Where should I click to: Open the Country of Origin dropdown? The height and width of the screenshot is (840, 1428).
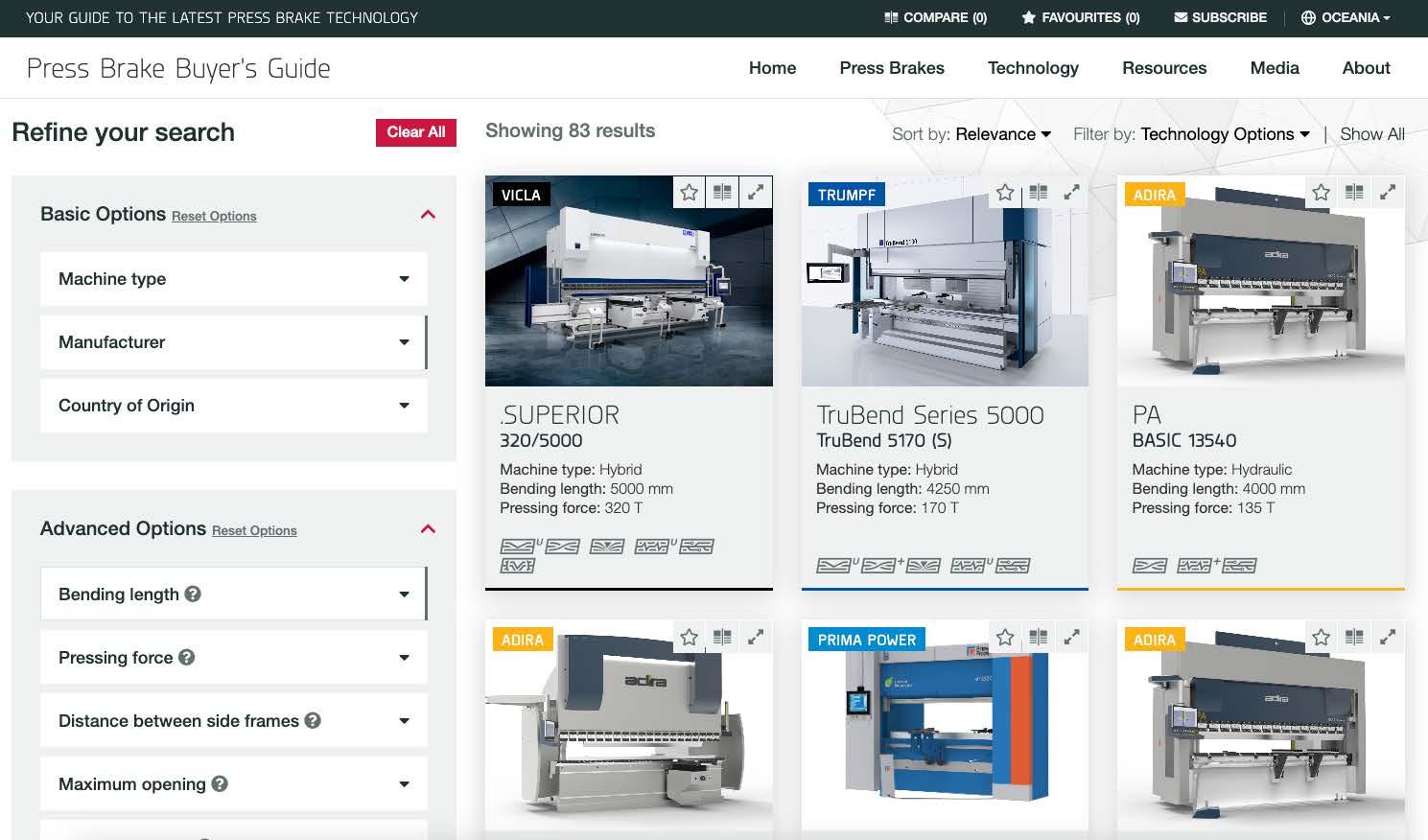[x=234, y=406]
